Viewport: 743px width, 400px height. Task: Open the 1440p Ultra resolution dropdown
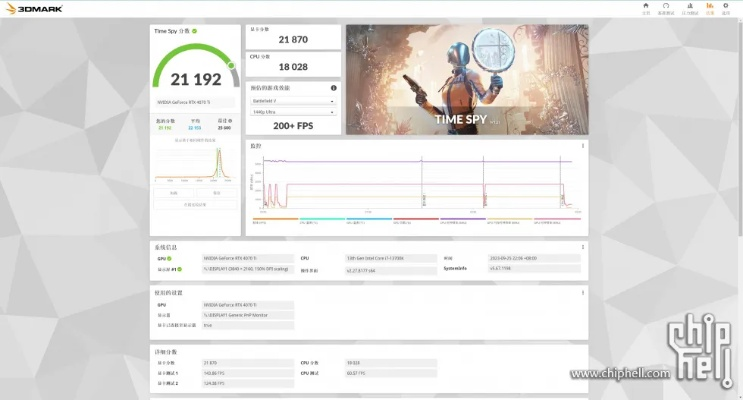[292, 112]
